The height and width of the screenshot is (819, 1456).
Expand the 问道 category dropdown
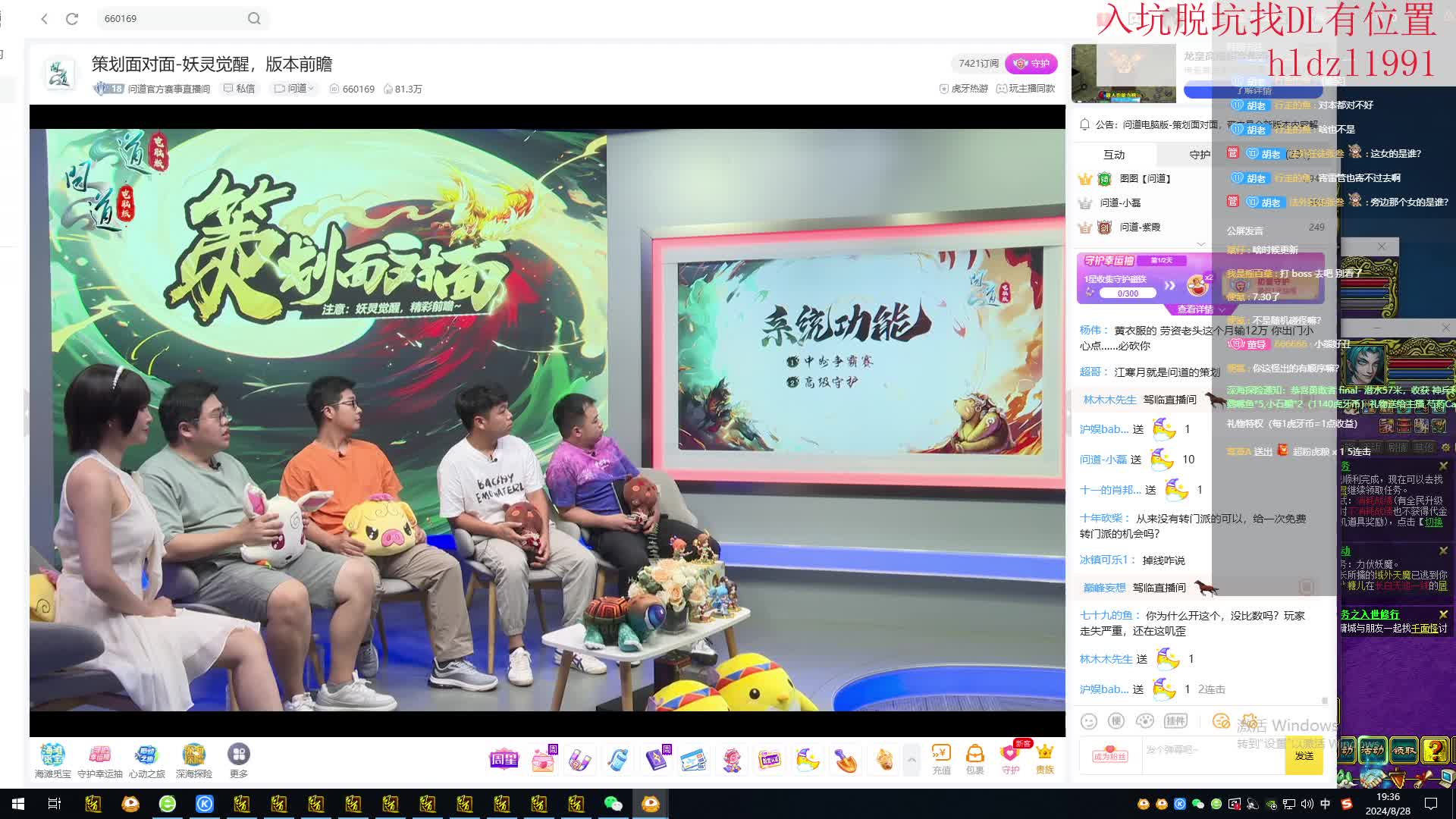[294, 89]
